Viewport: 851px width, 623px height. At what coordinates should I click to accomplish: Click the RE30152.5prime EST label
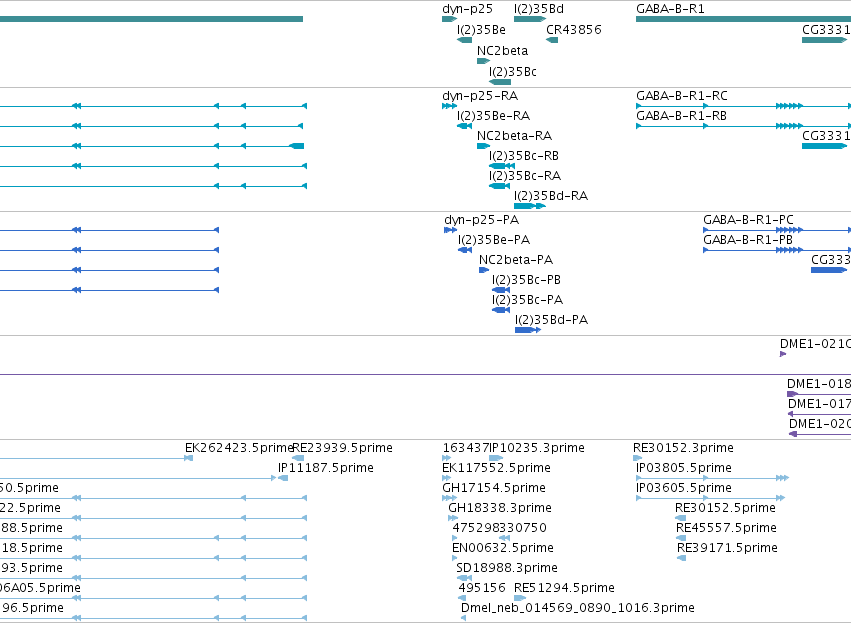725,508
